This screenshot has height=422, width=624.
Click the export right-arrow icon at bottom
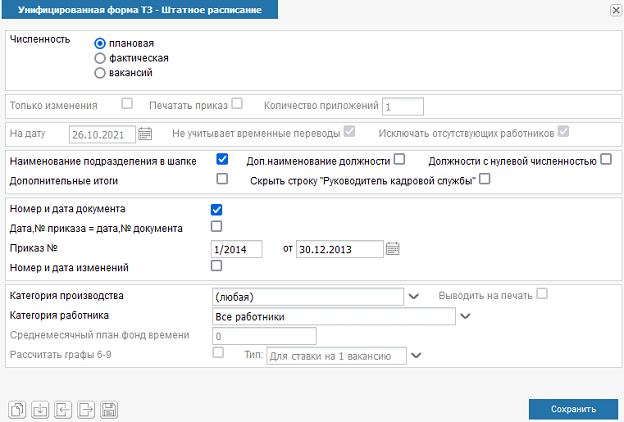point(86,410)
